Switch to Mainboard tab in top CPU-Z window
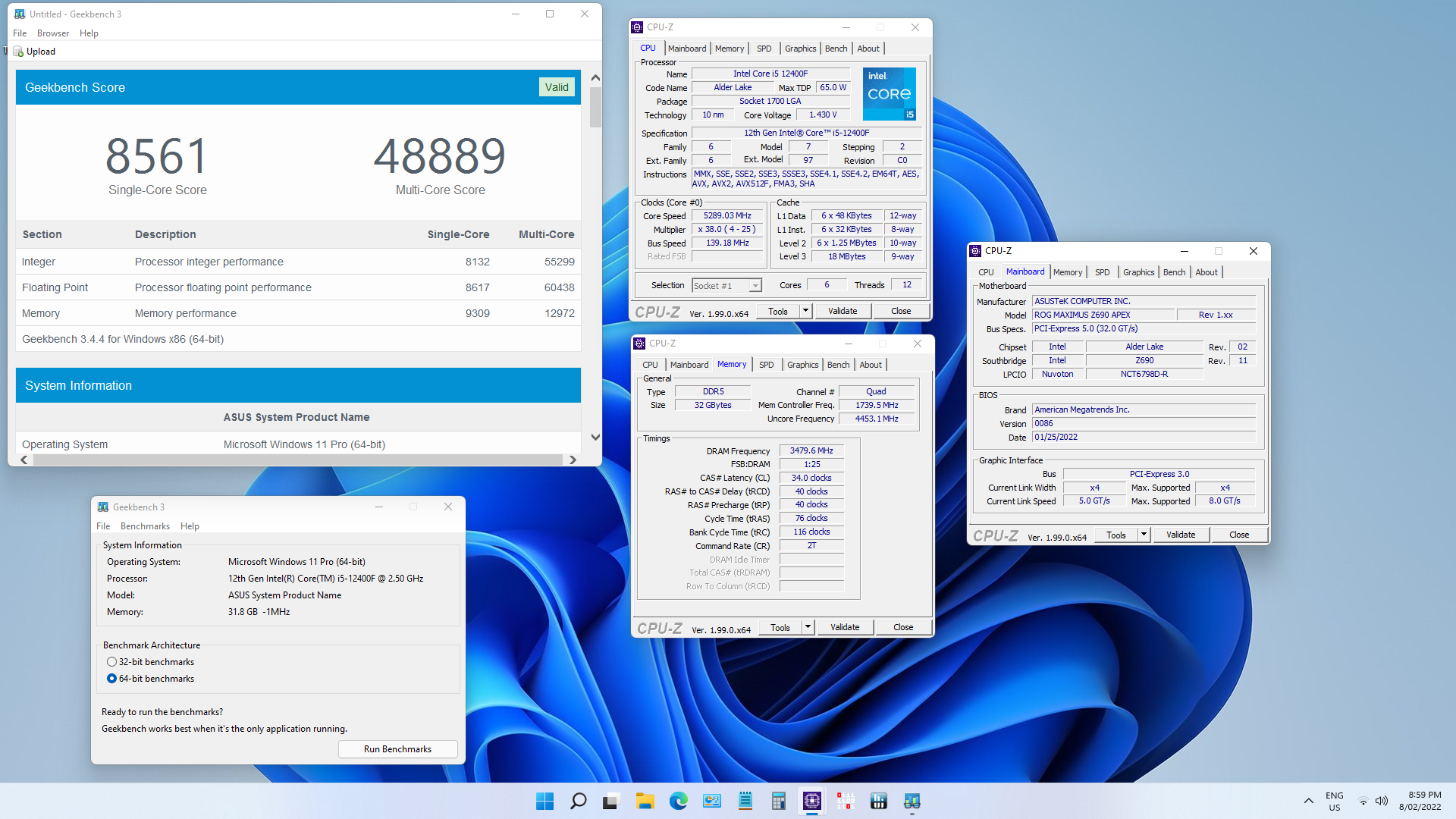 (687, 49)
